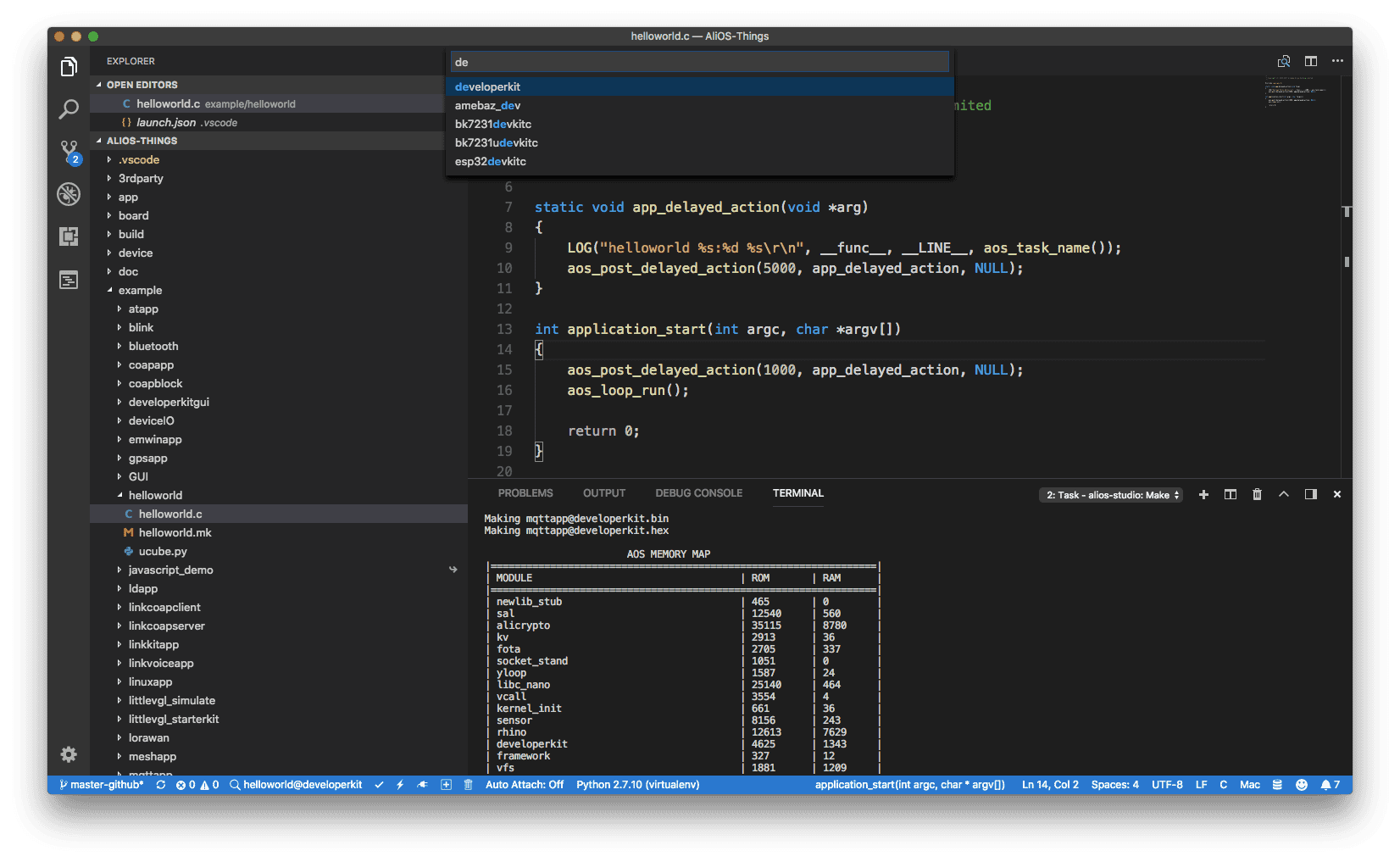The height and width of the screenshot is (862, 1400).
Task: Open the Search view in activity bar
Action: [69, 109]
